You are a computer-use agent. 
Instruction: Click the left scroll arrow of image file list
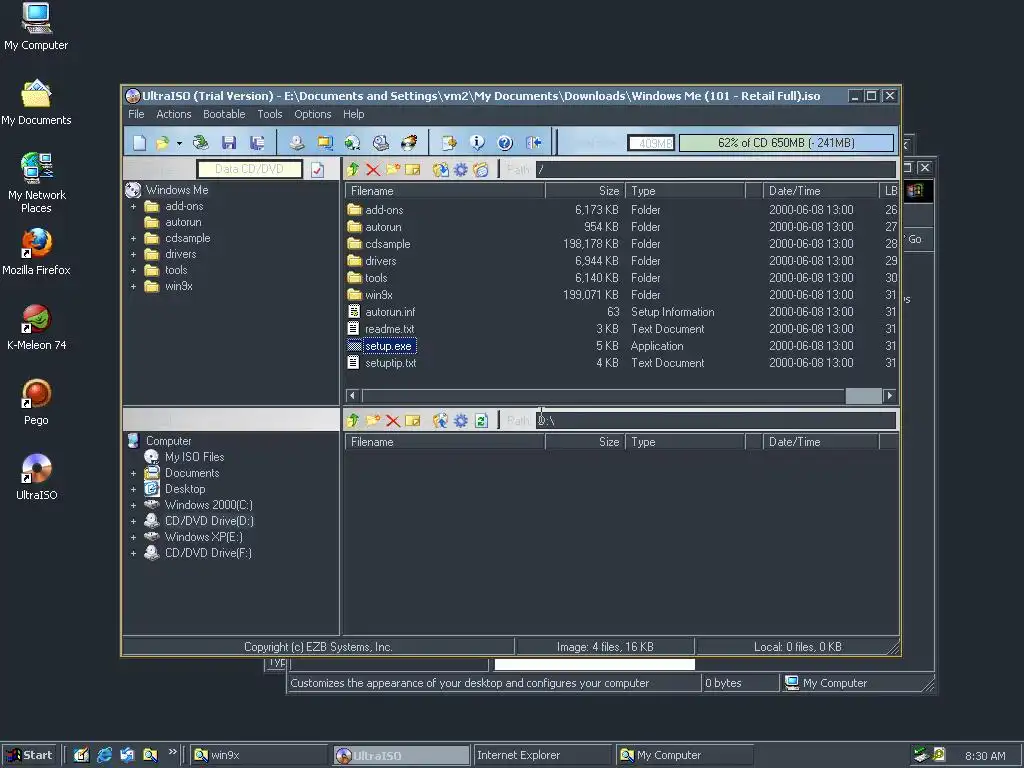(x=352, y=395)
